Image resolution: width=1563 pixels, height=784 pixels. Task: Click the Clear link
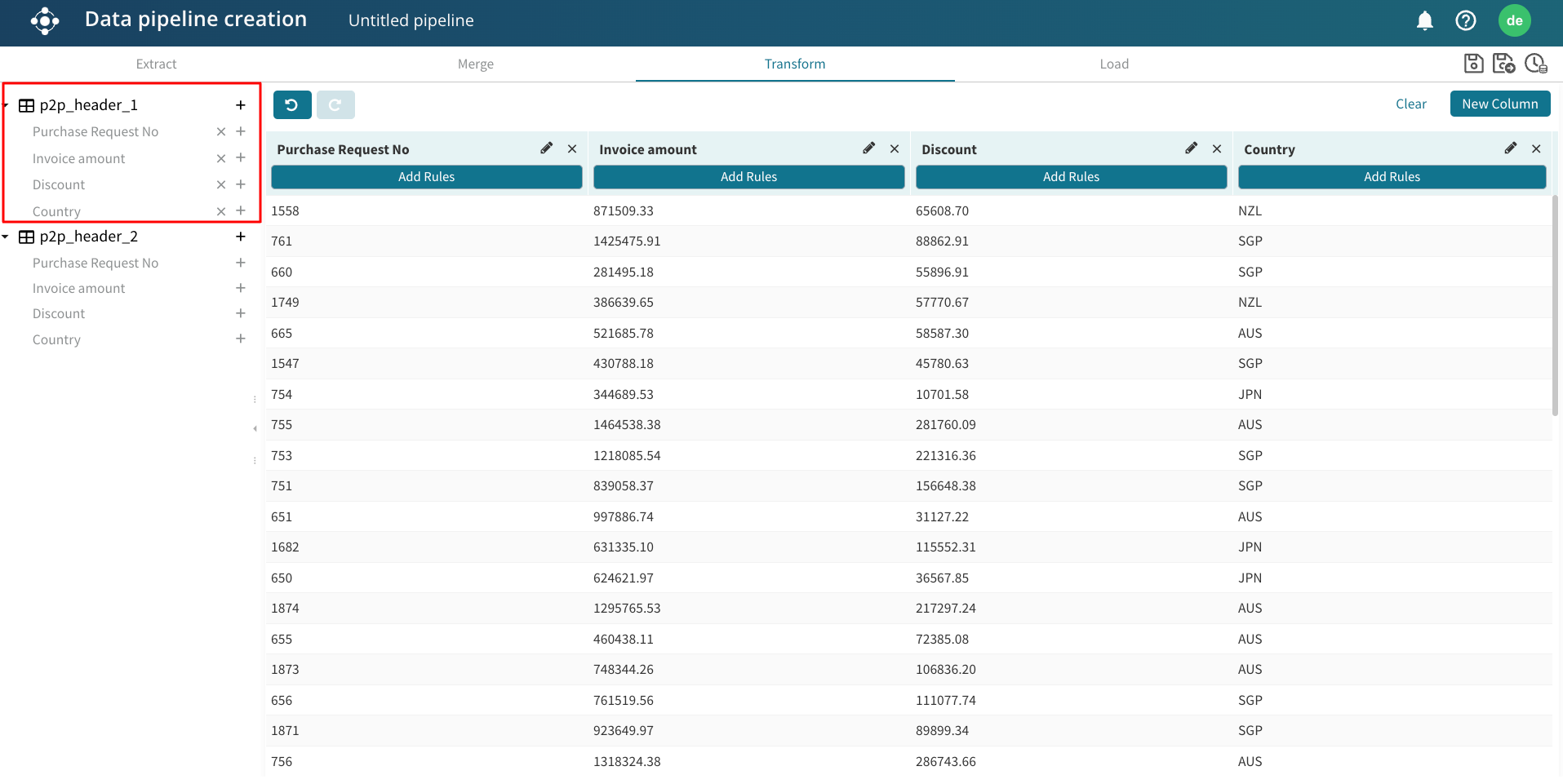pyautogui.click(x=1410, y=104)
